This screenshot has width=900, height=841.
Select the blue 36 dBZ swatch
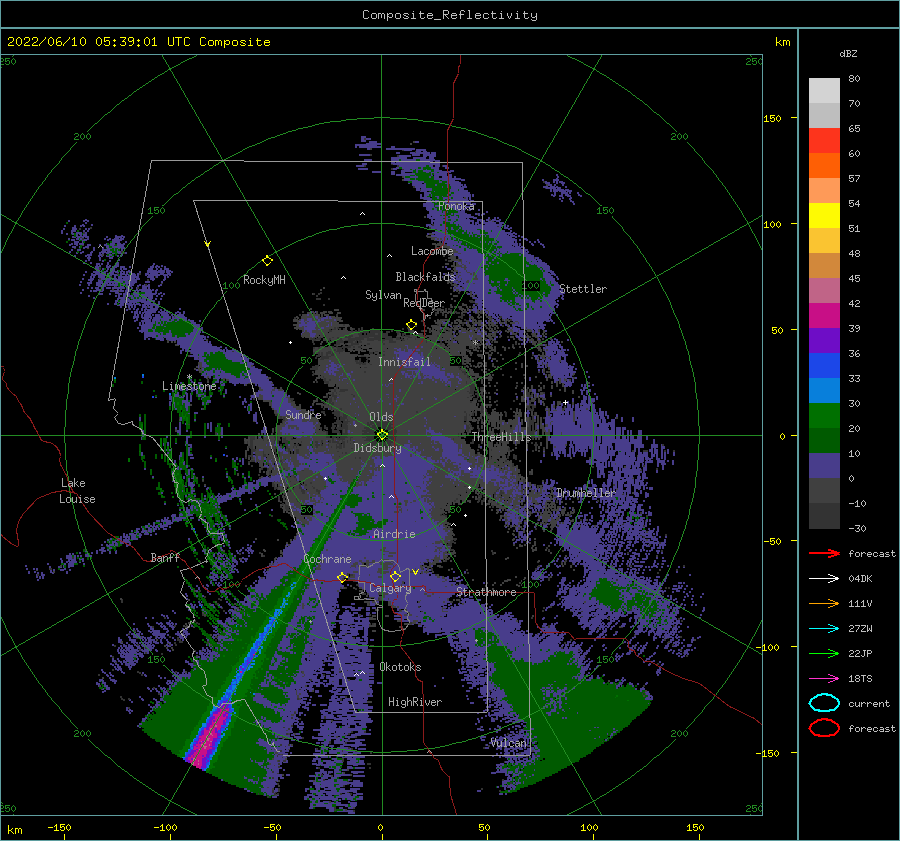[x=824, y=365]
